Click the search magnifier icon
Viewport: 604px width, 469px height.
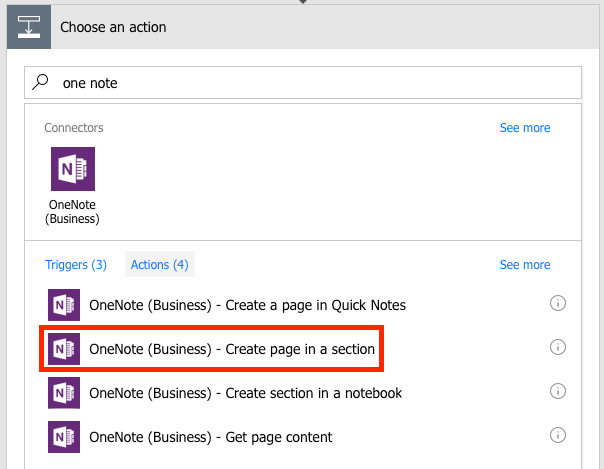(x=40, y=82)
